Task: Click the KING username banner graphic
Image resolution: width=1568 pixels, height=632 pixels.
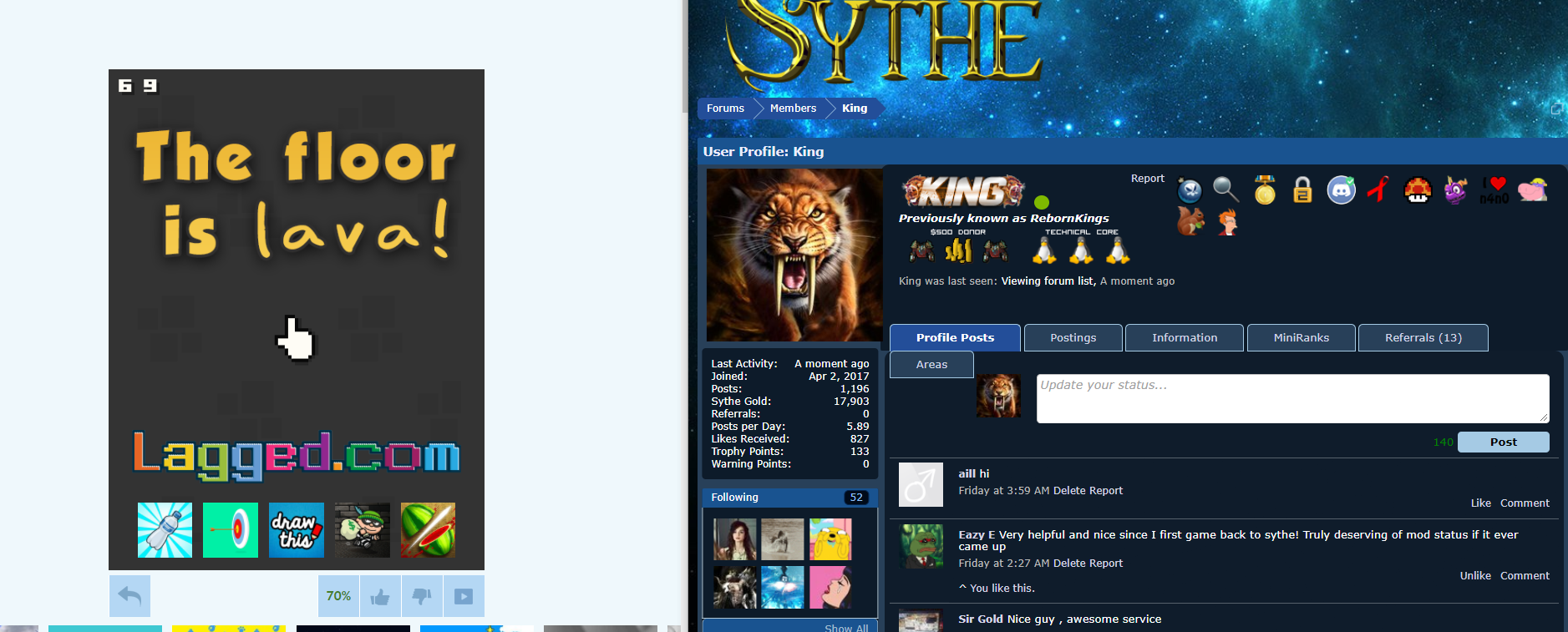Action: tap(963, 191)
